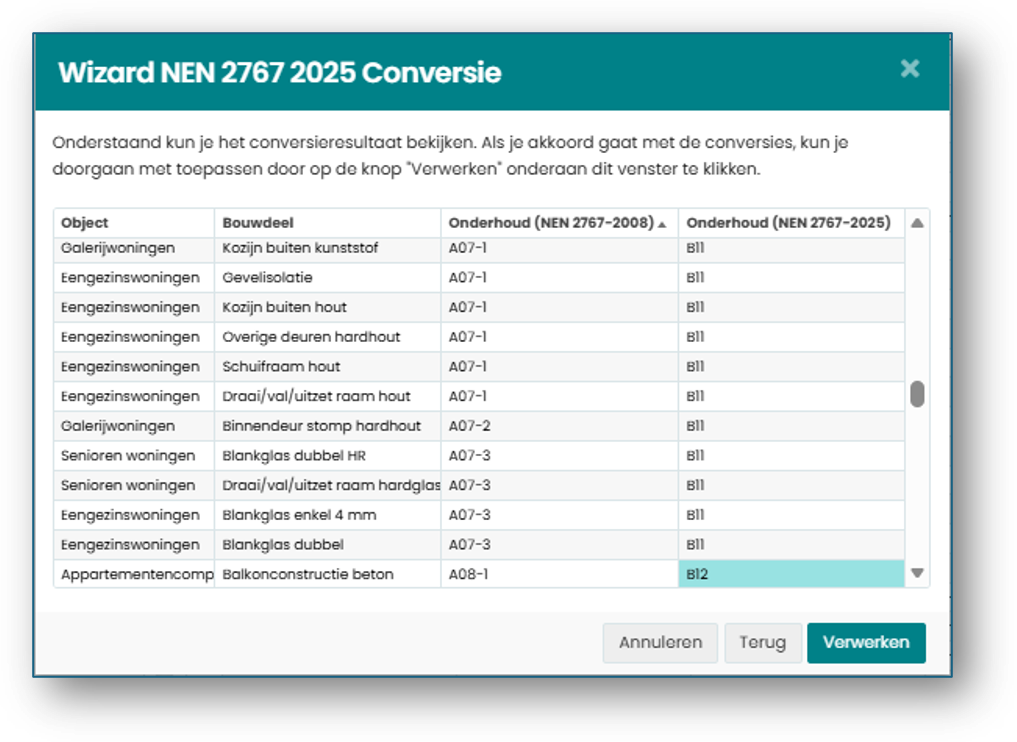
Task: Select the 'Draai/val/uitzet raam hardglas' cell
Action: 328,485
